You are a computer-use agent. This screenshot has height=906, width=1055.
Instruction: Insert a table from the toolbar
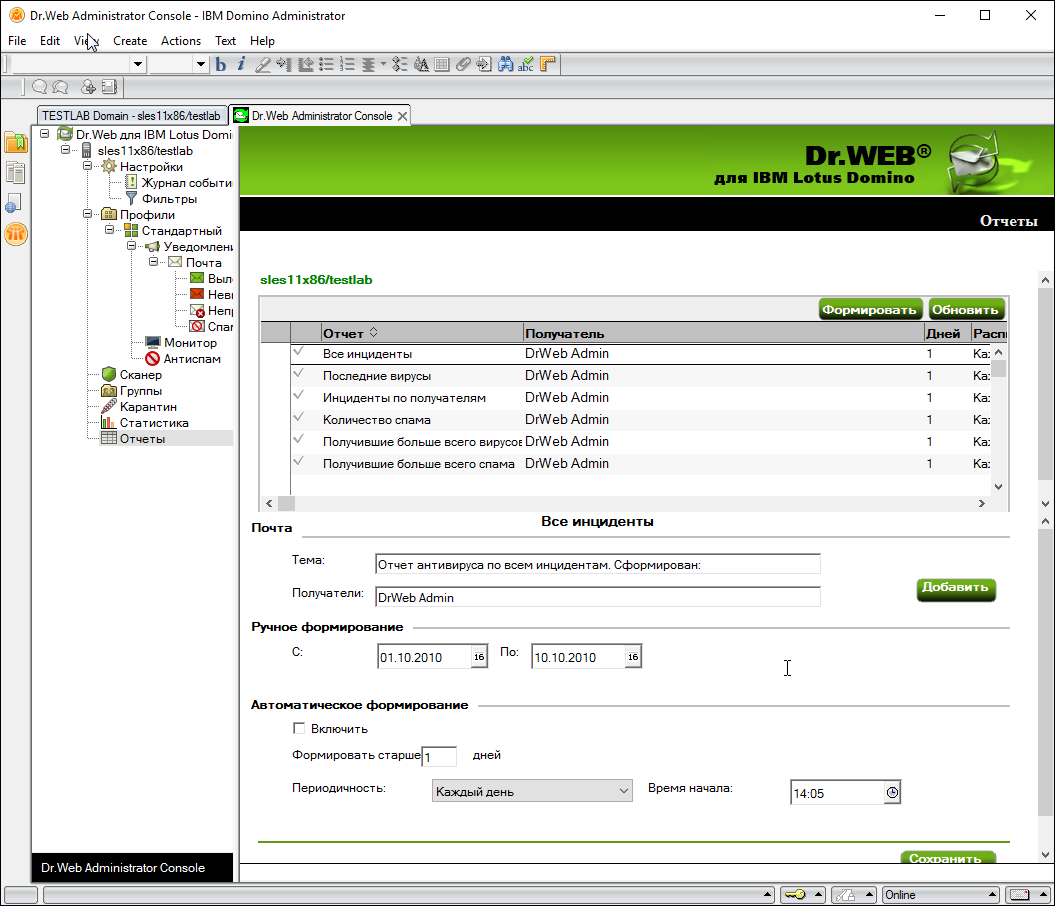[442, 65]
